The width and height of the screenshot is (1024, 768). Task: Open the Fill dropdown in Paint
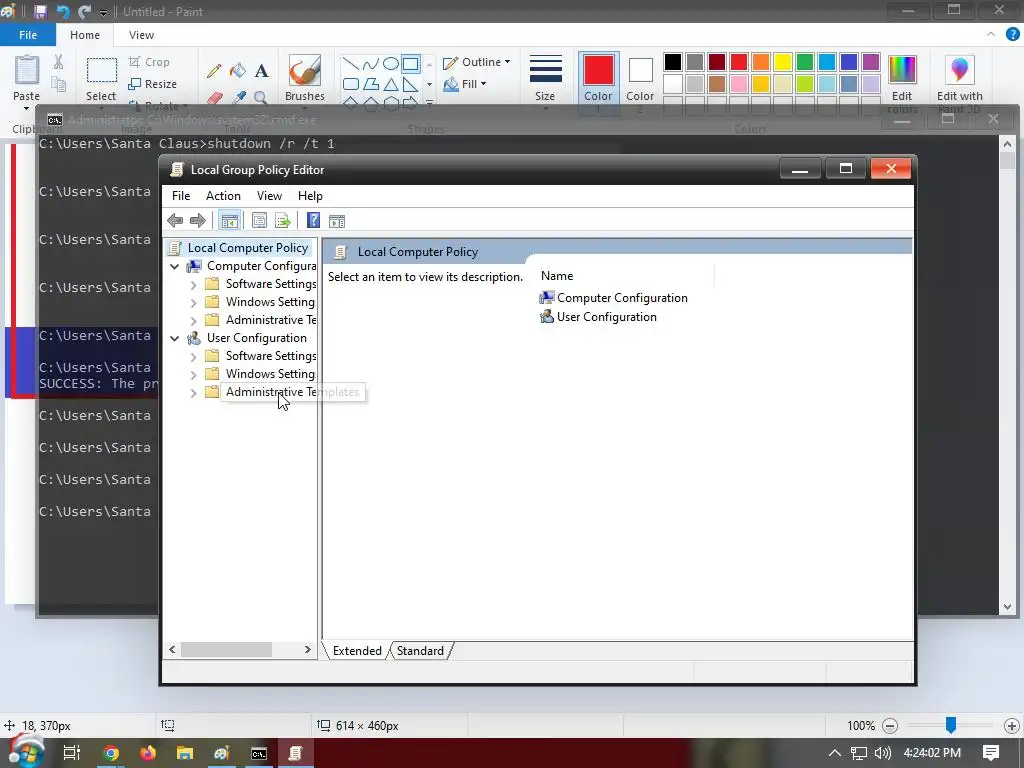(x=465, y=84)
